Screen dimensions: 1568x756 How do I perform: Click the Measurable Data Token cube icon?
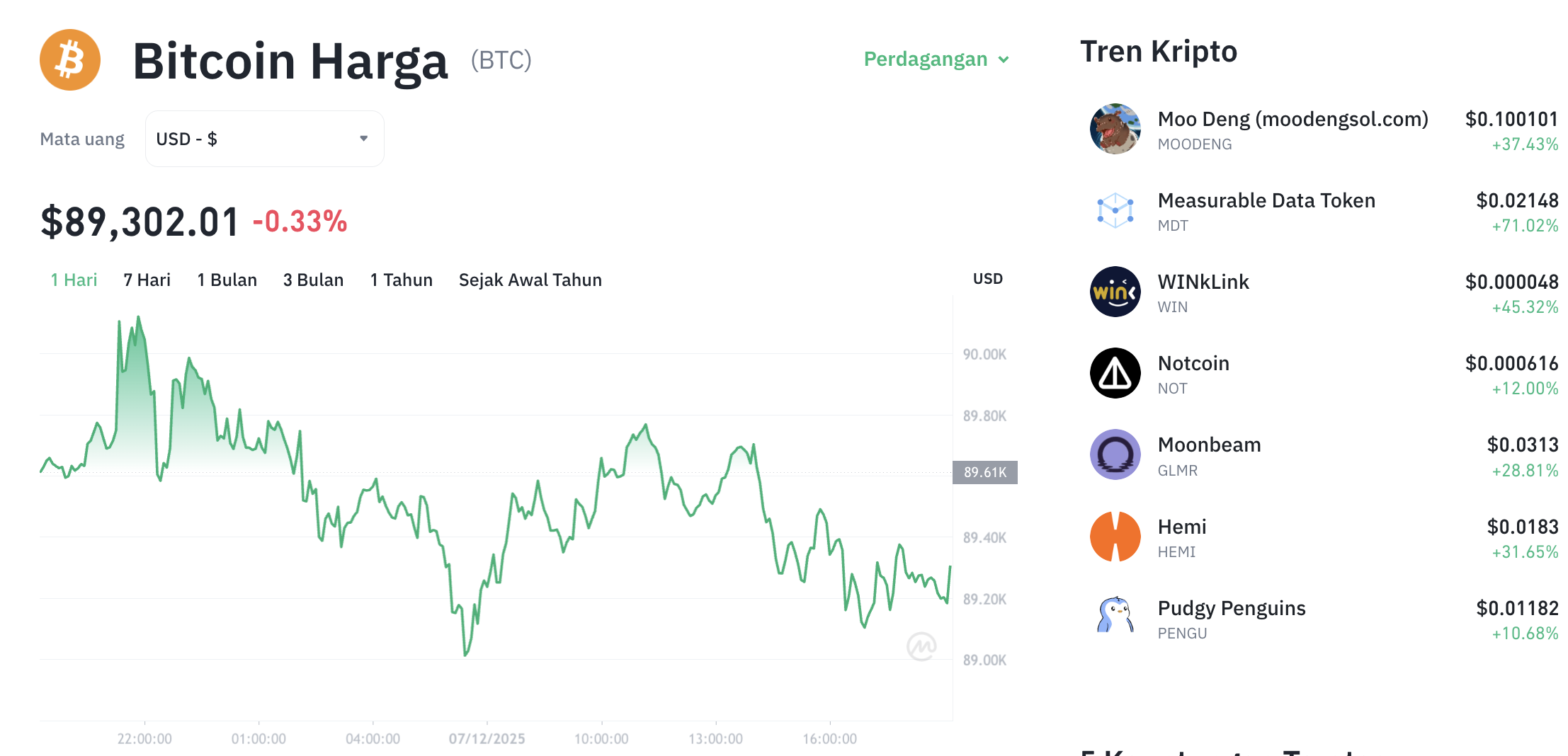tap(1114, 210)
